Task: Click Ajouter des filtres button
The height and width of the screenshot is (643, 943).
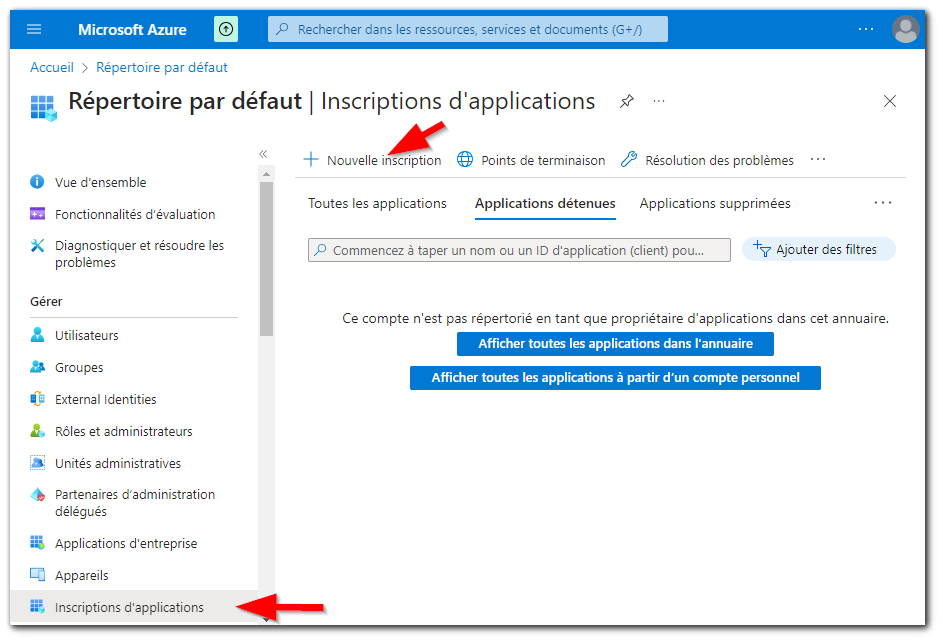Action: pyautogui.click(x=819, y=250)
